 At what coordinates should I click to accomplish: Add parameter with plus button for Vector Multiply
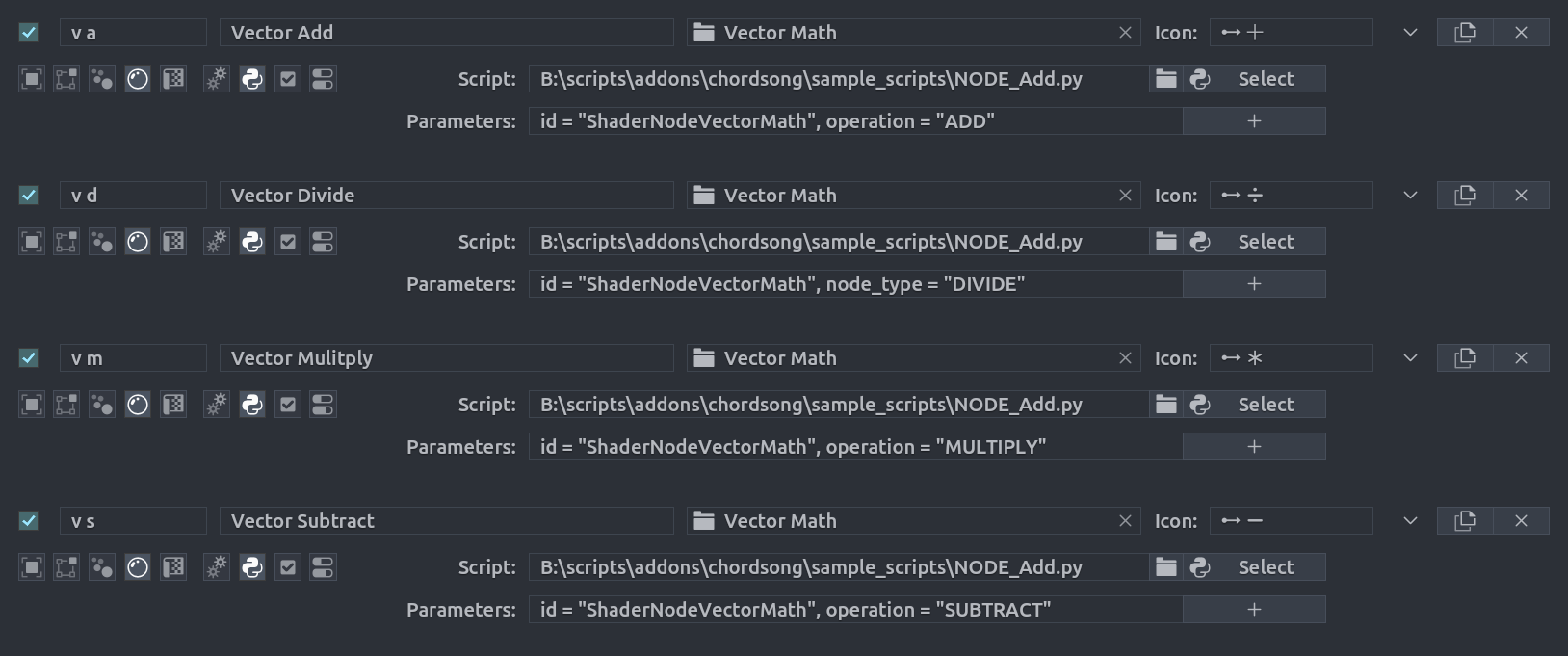pyautogui.click(x=1254, y=447)
